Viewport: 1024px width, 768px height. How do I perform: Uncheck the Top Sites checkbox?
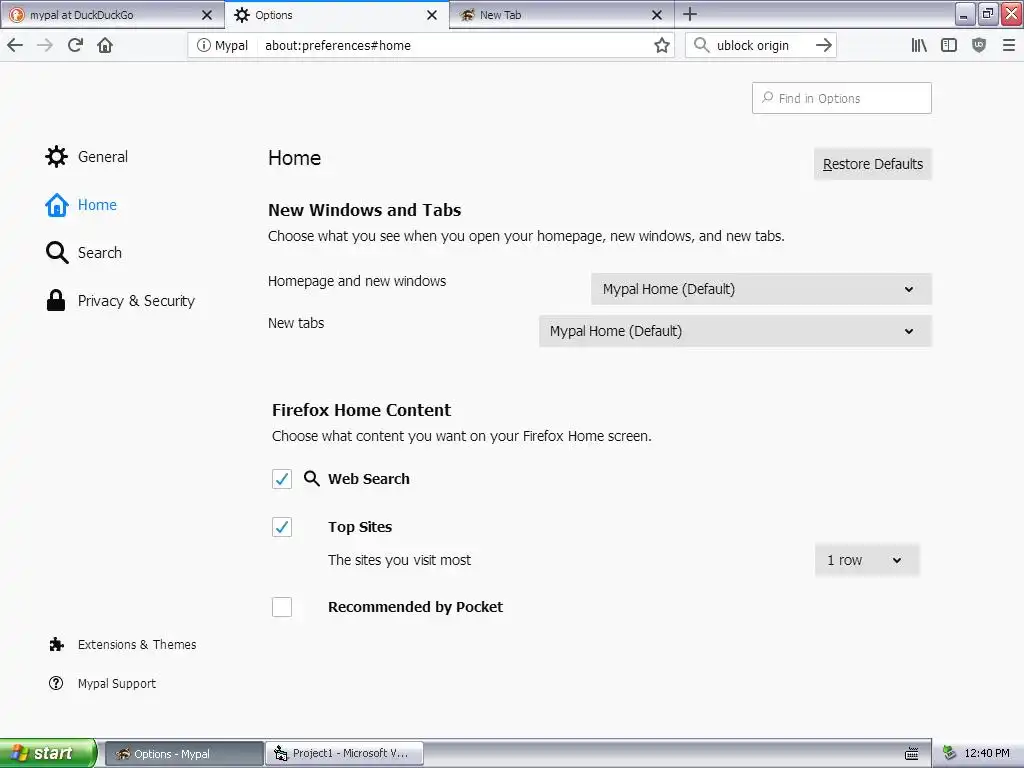point(282,527)
